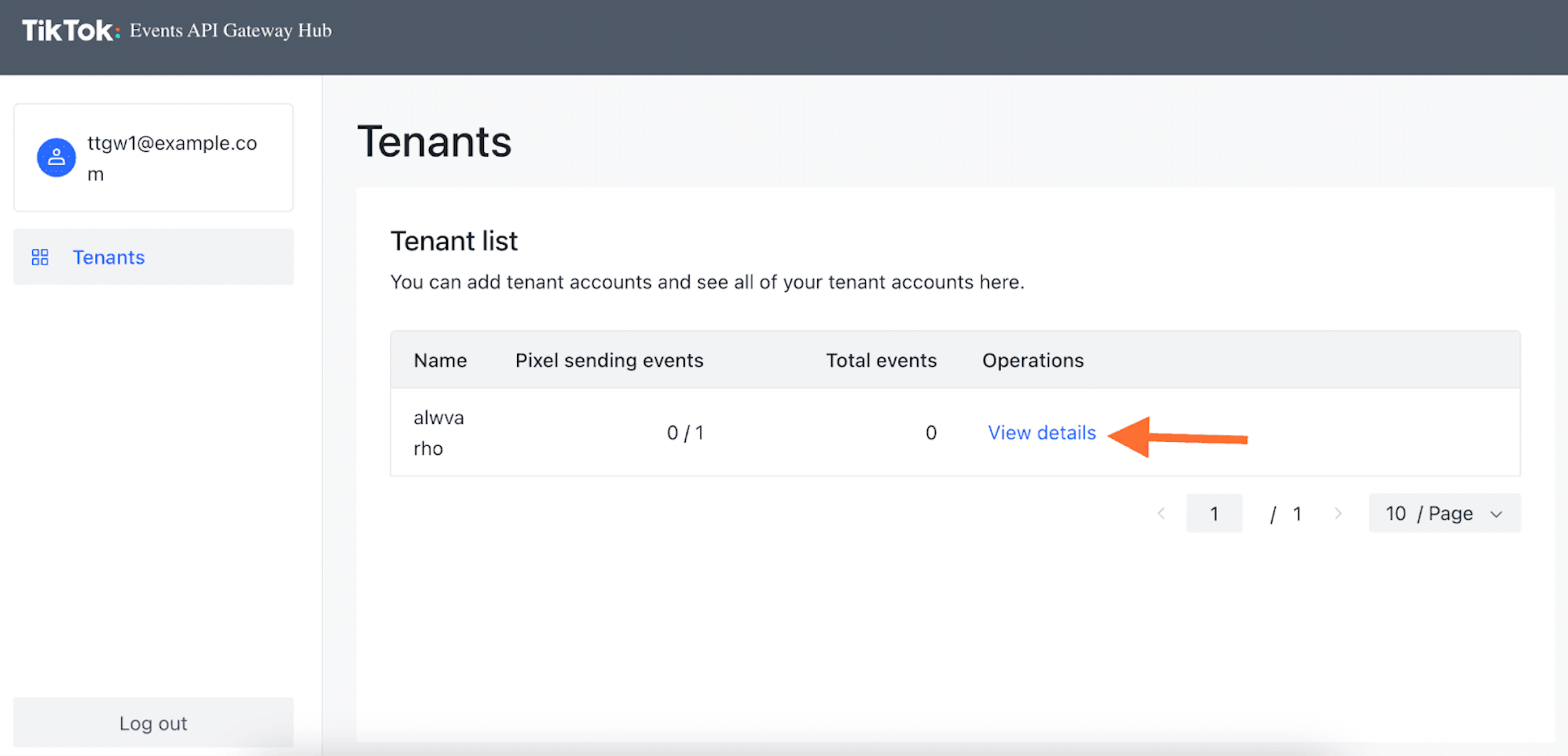Click the Pixel sending events column header
The width and height of the screenshot is (1568, 756).
point(609,361)
